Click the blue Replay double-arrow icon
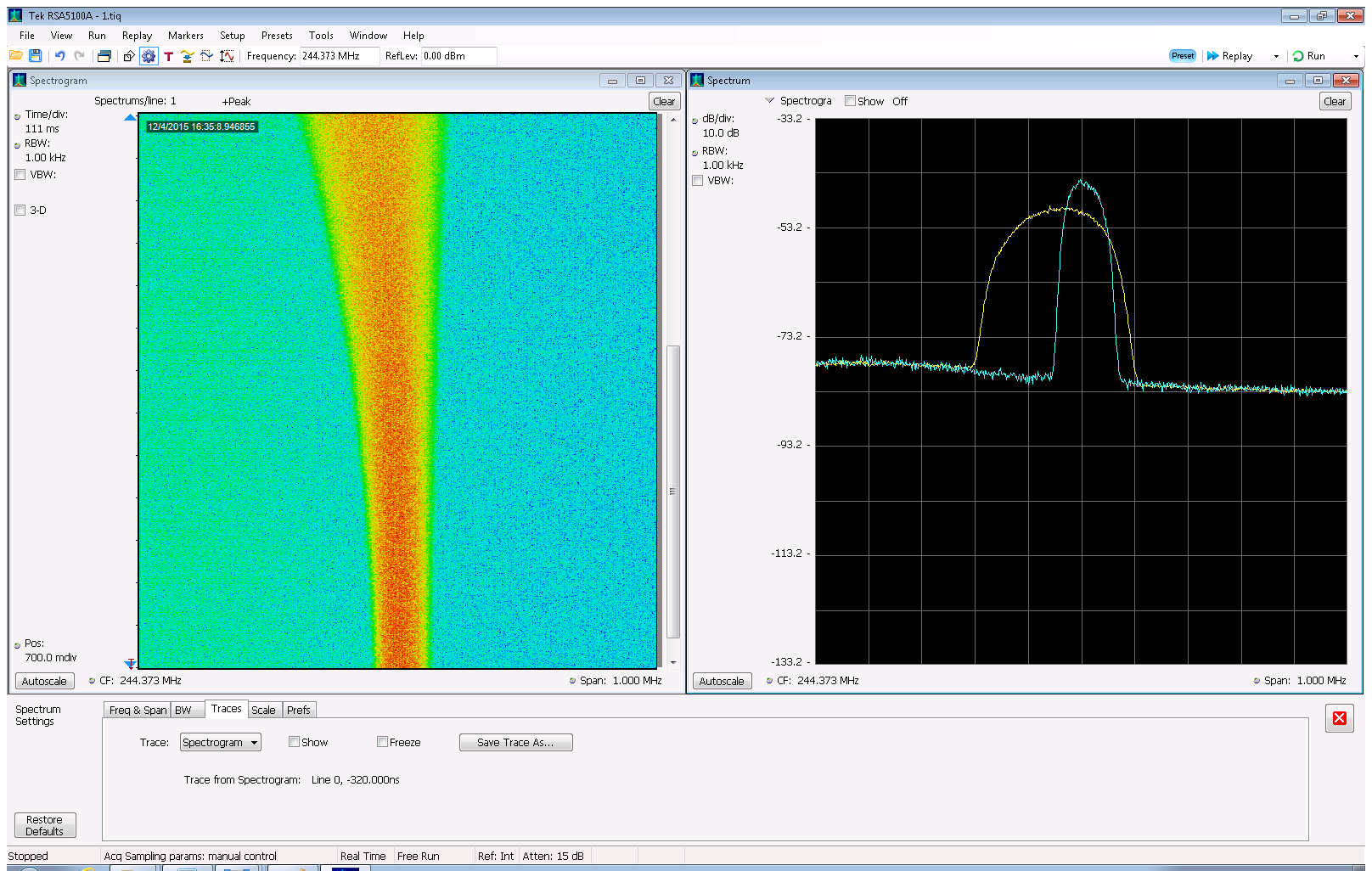The image size is (1372, 871). [x=1213, y=56]
